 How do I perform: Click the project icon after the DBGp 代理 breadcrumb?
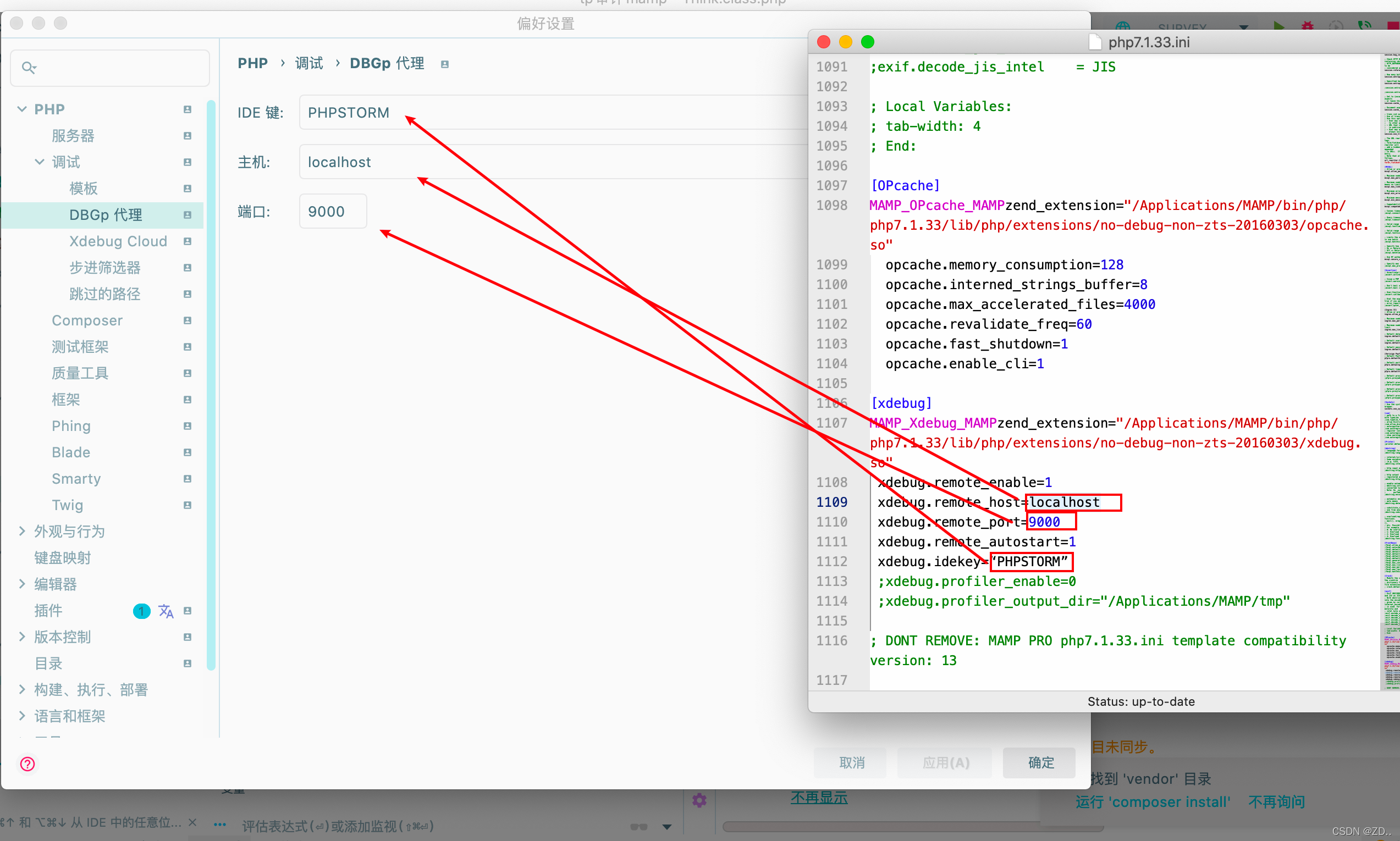445,64
